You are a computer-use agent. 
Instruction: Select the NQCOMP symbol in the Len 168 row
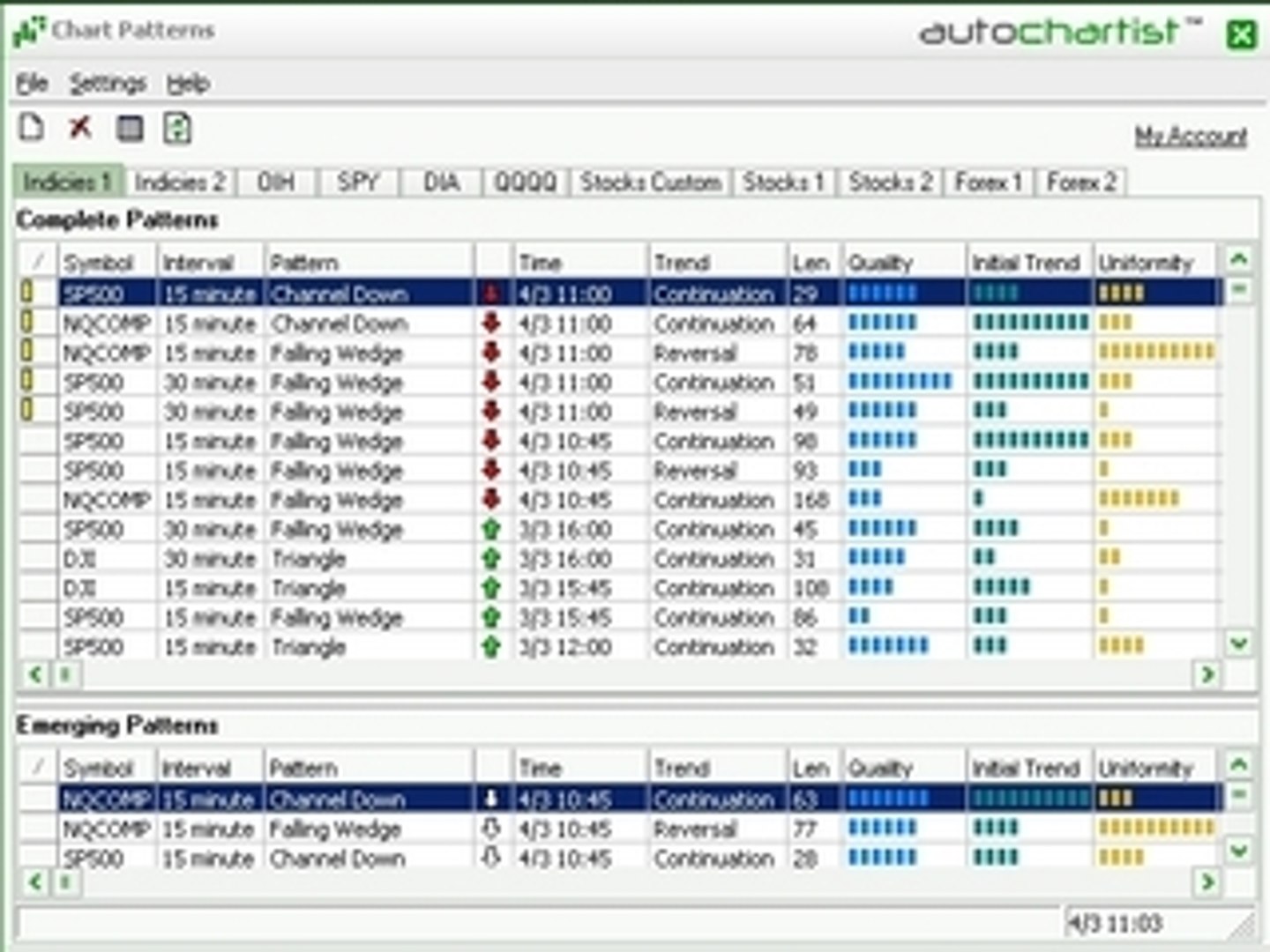(106, 500)
